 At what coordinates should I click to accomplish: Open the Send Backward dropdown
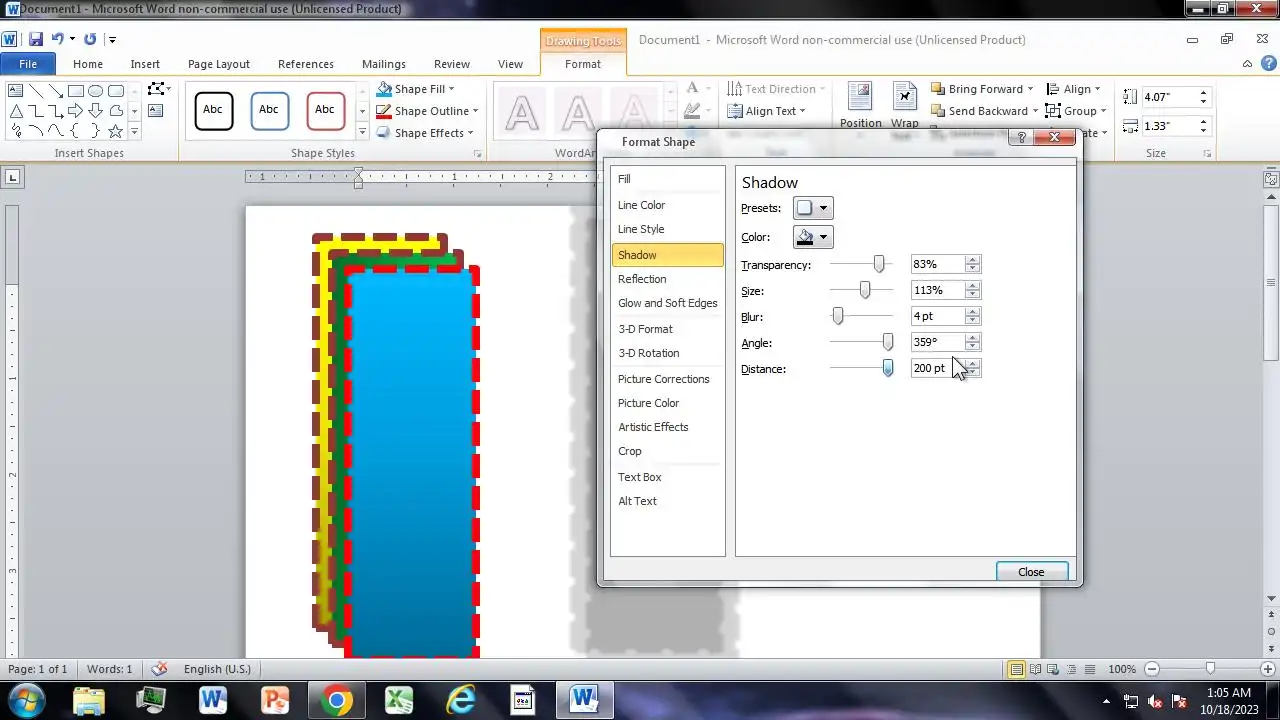(x=984, y=111)
